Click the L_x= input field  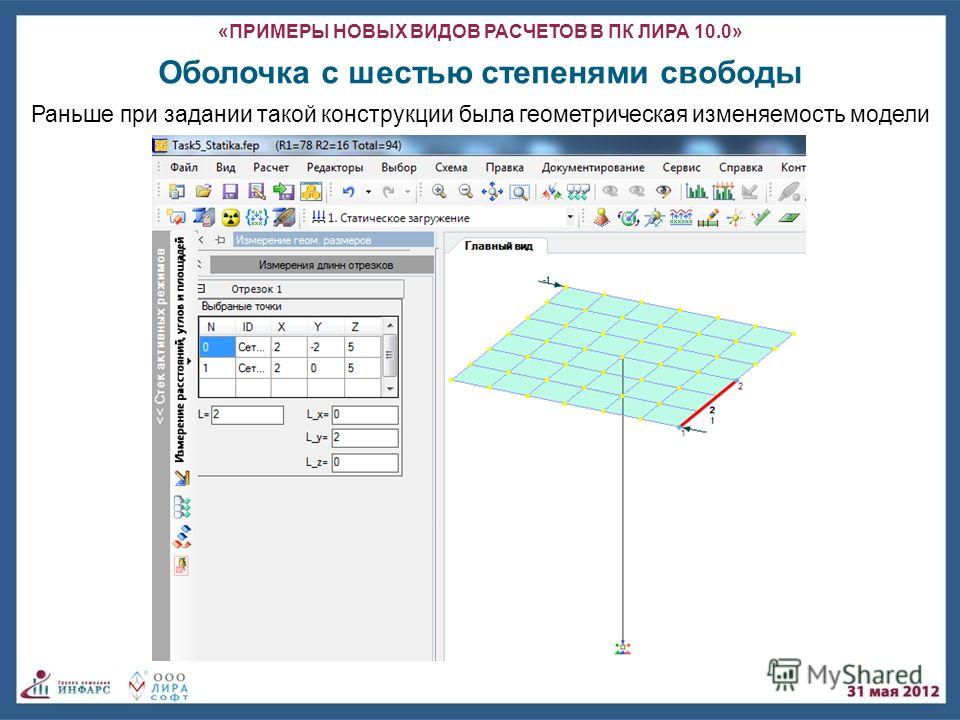(x=365, y=414)
